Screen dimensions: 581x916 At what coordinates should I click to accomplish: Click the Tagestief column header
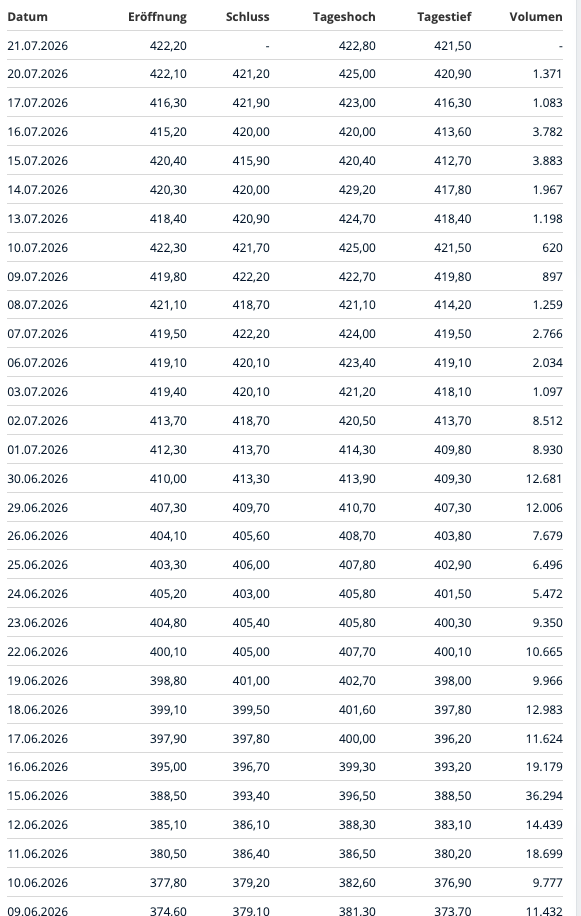[444, 17]
